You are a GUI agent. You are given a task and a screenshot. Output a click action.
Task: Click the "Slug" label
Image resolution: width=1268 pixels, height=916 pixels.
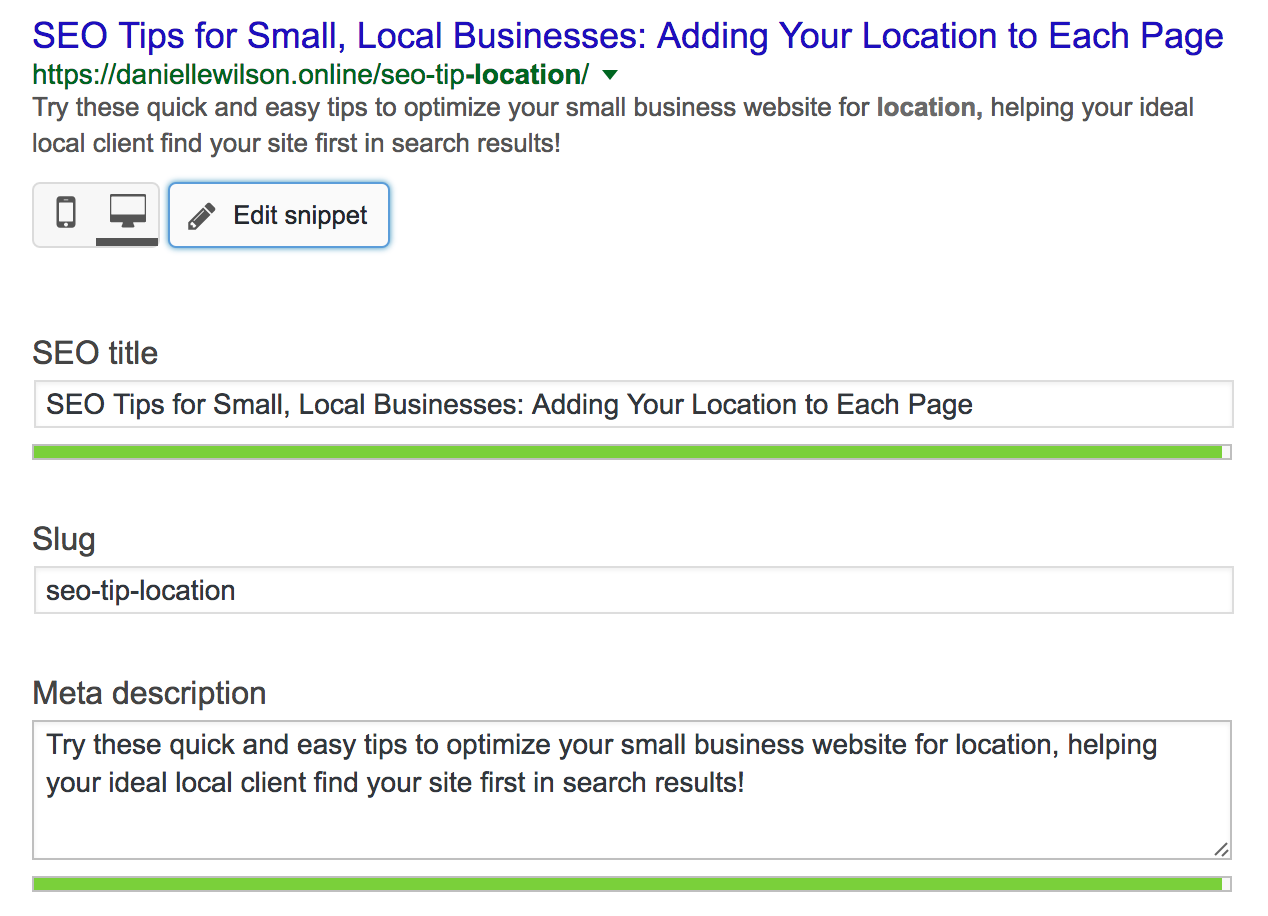tap(64, 540)
